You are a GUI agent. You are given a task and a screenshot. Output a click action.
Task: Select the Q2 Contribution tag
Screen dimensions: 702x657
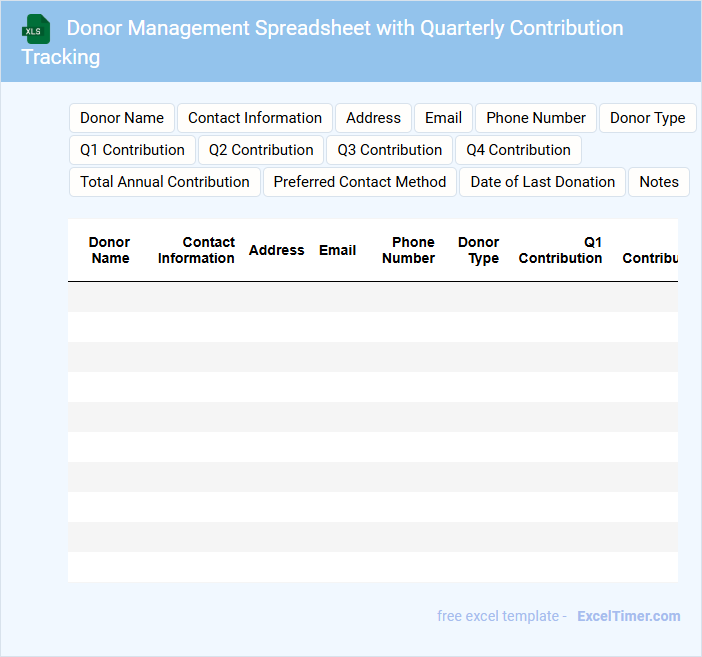pos(261,150)
